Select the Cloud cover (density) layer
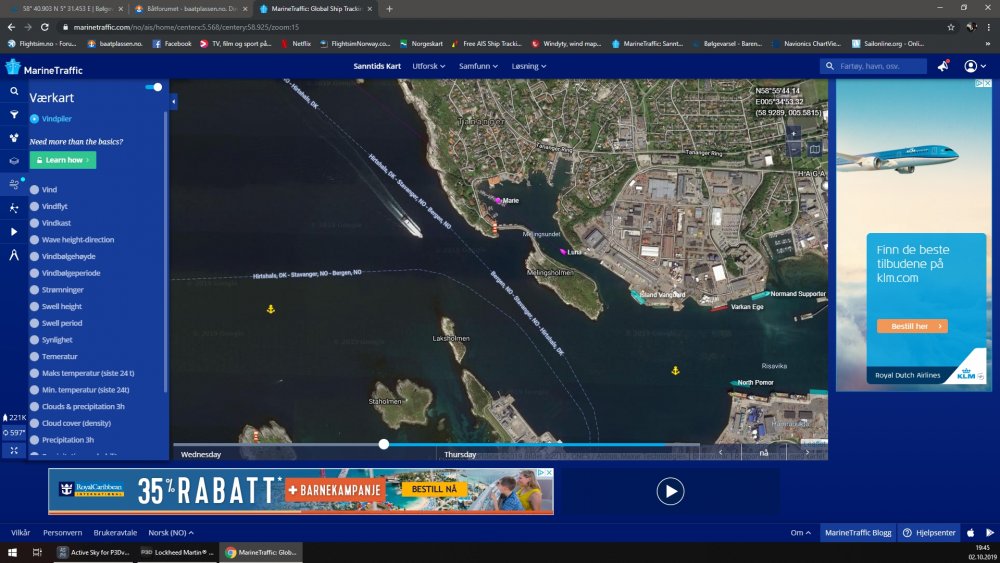 point(34,423)
